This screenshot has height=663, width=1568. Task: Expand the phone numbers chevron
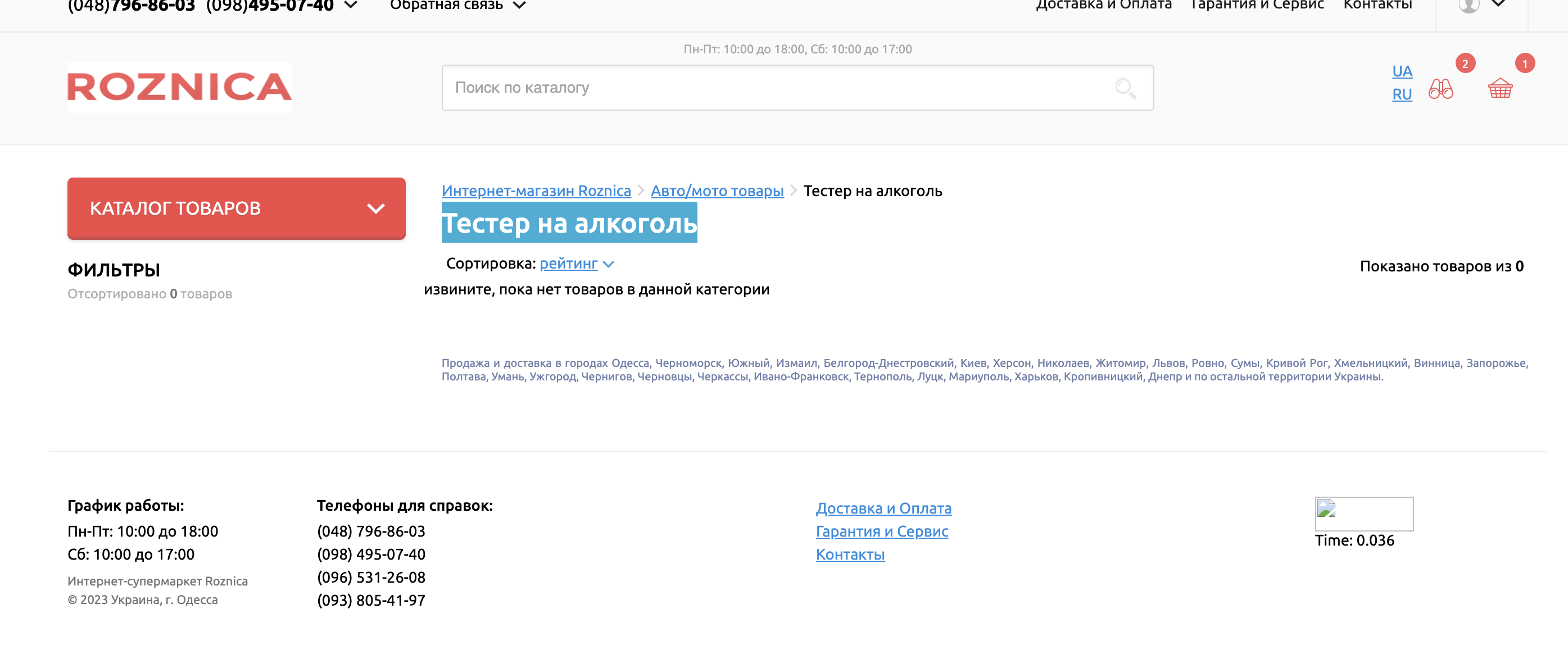pyautogui.click(x=351, y=5)
